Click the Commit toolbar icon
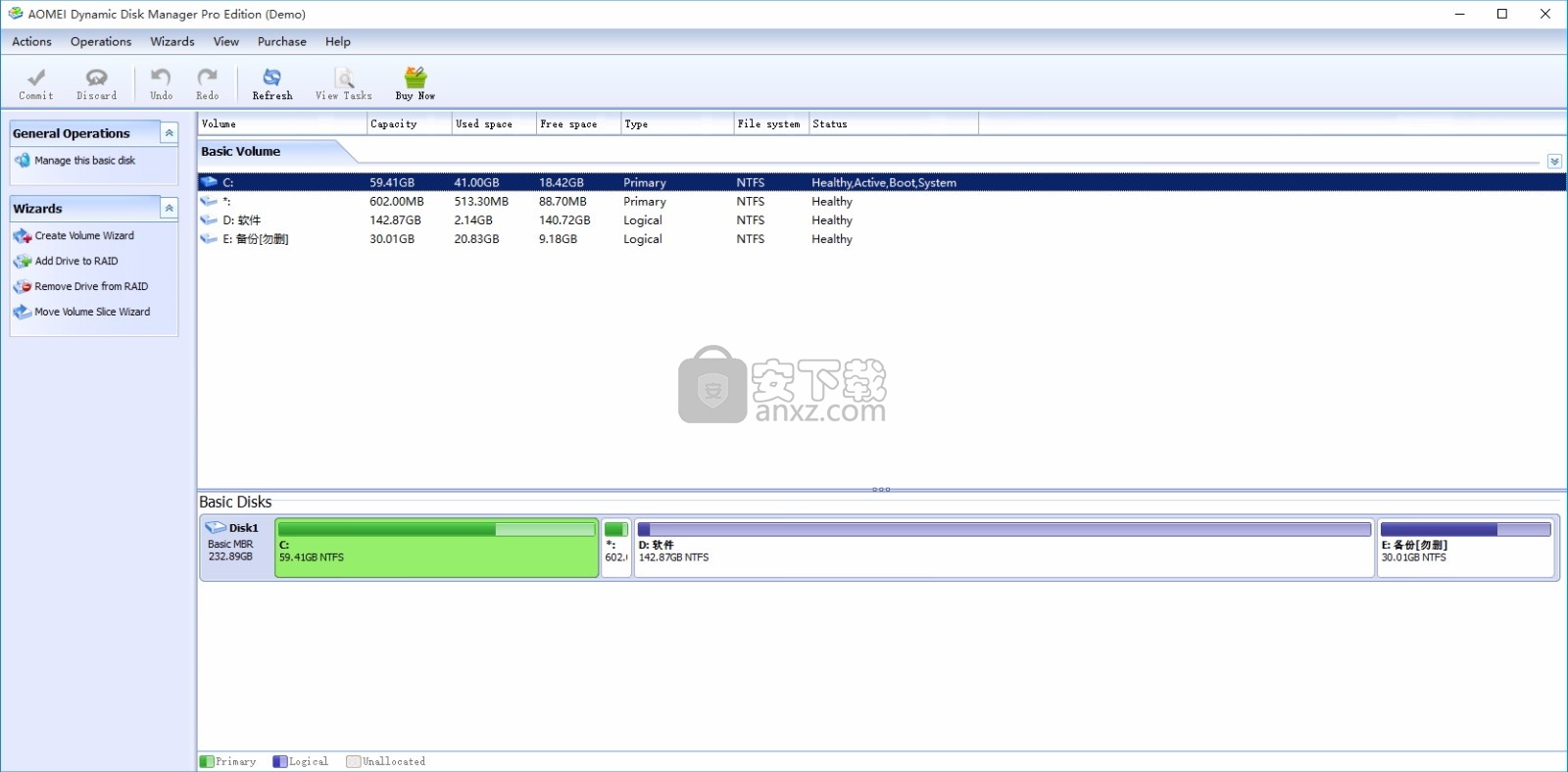The image size is (1568, 772). click(36, 77)
